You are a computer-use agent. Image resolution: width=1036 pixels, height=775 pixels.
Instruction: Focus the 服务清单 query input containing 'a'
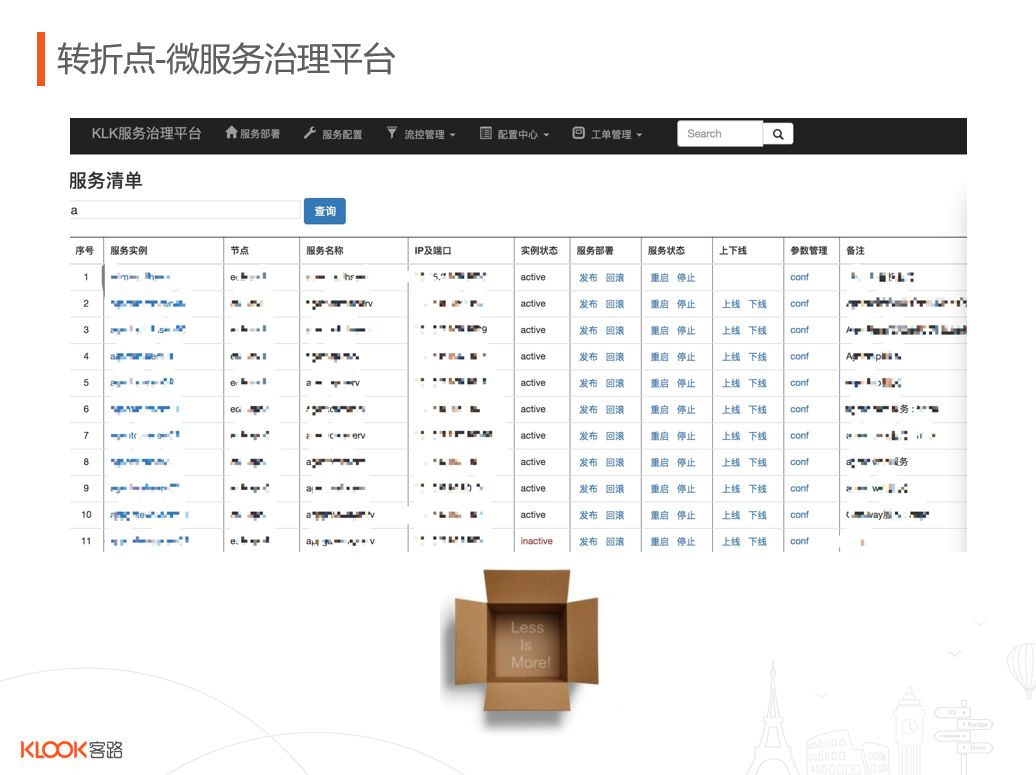click(184, 210)
